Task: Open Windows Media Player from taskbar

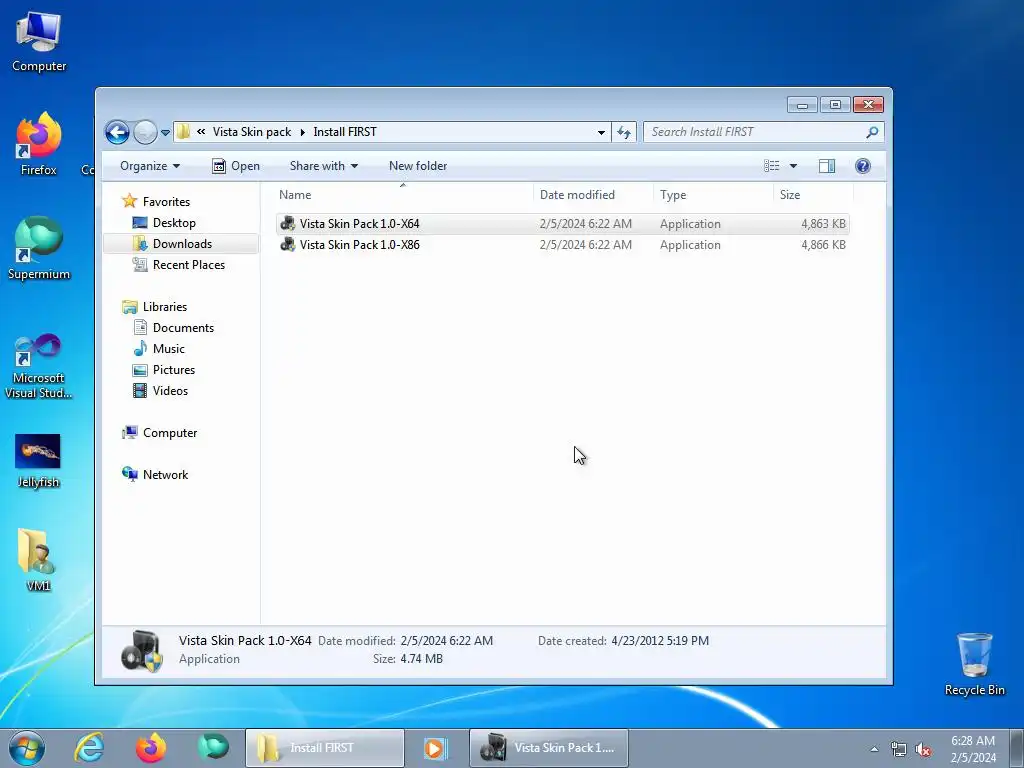Action: tap(435, 748)
